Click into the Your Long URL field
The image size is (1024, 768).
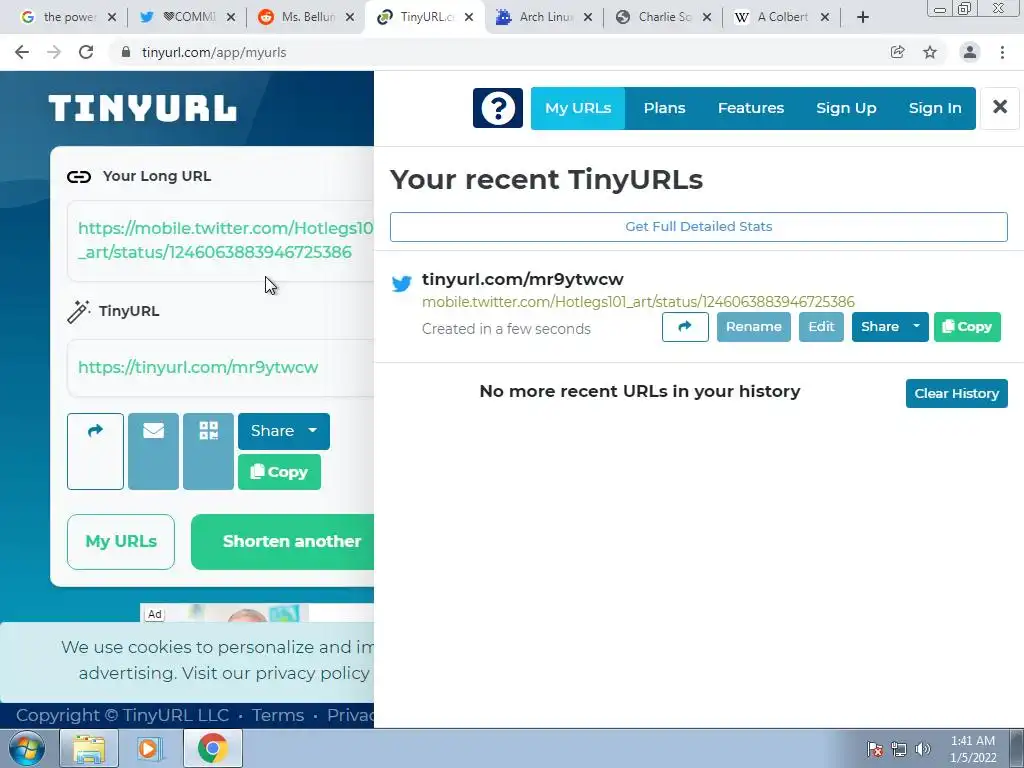pos(221,241)
